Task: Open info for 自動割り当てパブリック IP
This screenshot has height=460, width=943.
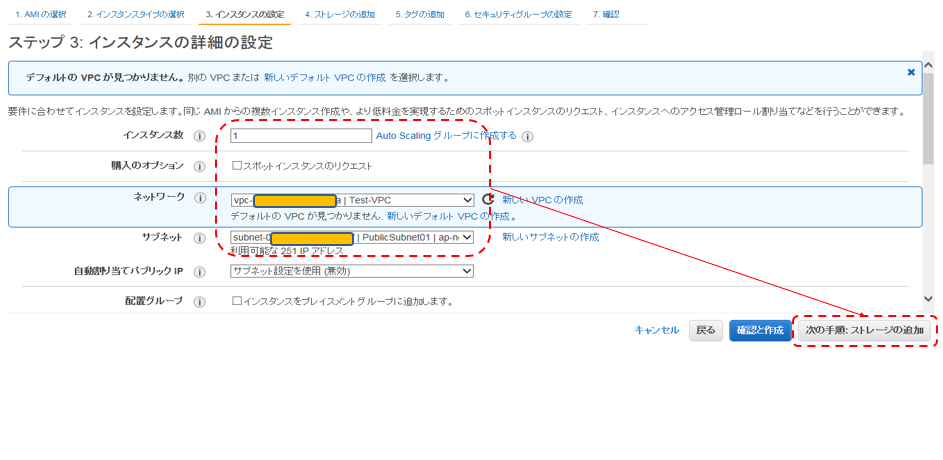Action: pyautogui.click(x=199, y=272)
